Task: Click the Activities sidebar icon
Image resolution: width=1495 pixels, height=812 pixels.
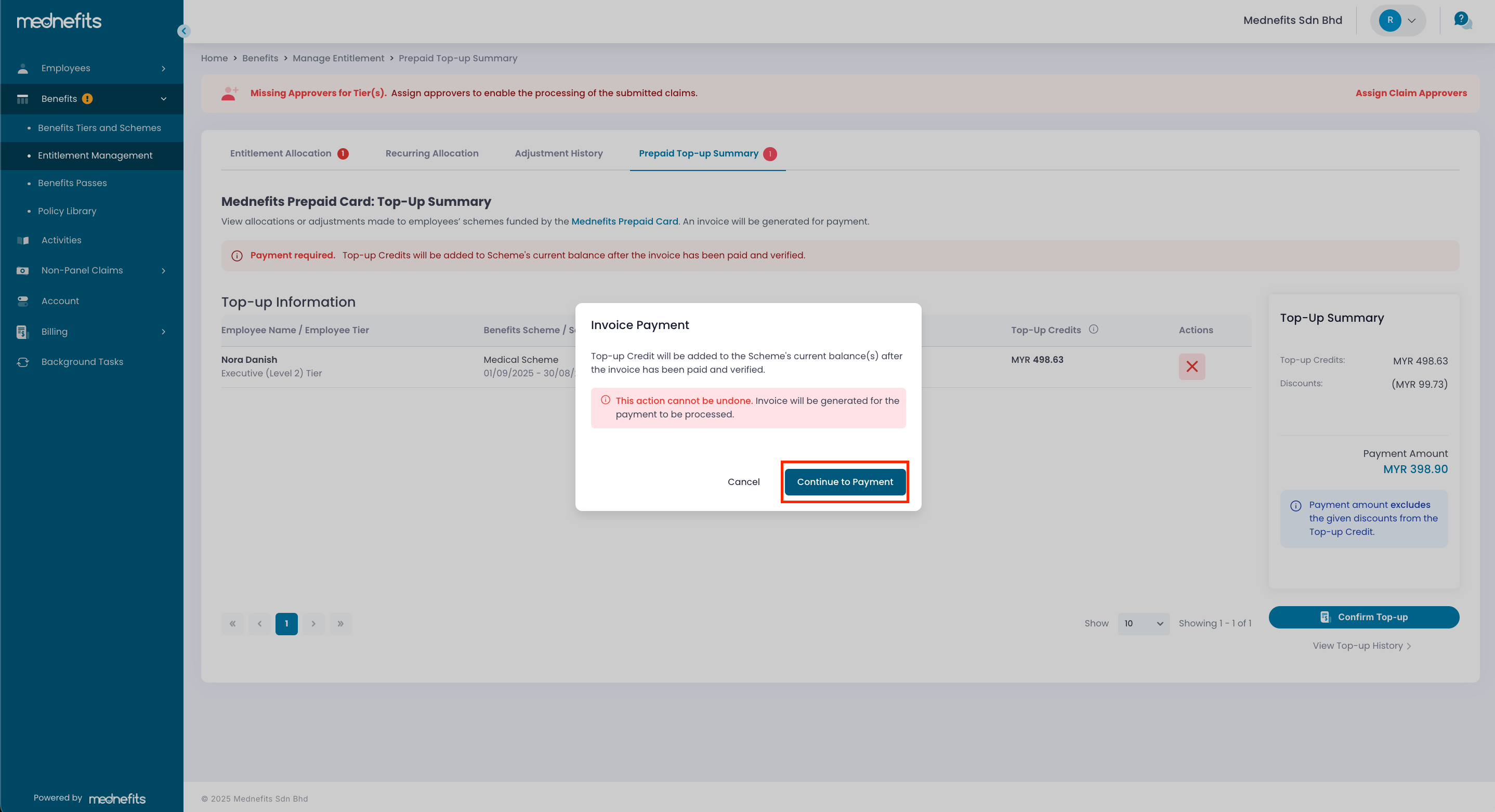Action: click(23, 240)
